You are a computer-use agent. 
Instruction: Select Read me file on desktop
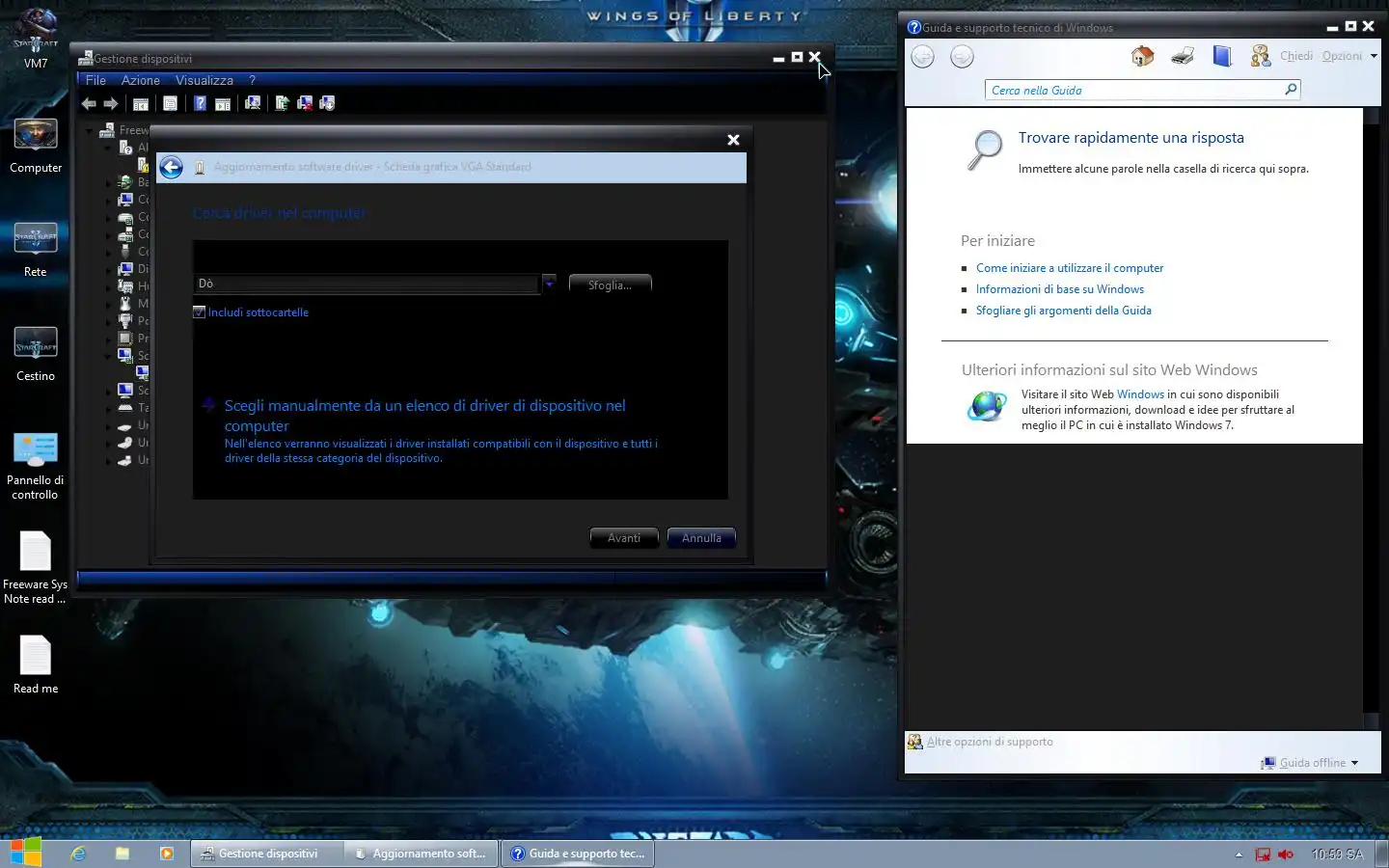[x=36, y=665]
